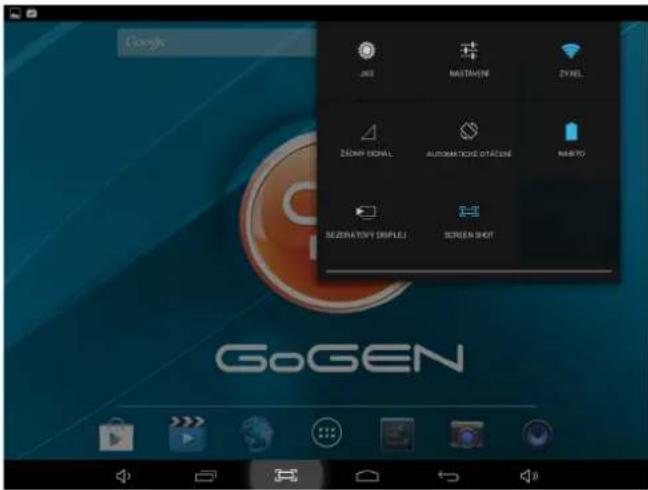Tap the Back navigation button

(448, 476)
